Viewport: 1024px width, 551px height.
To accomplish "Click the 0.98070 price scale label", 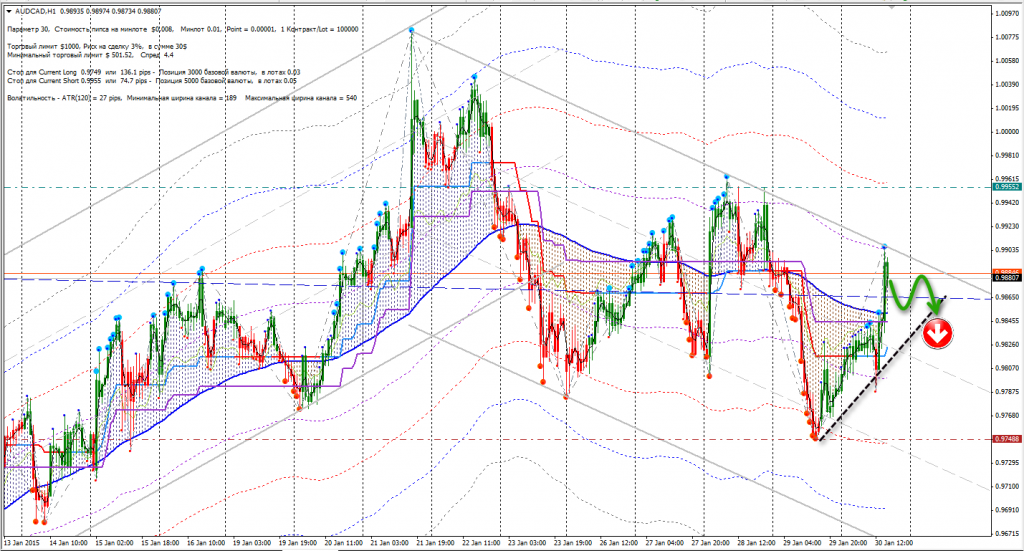I will (1006, 368).
